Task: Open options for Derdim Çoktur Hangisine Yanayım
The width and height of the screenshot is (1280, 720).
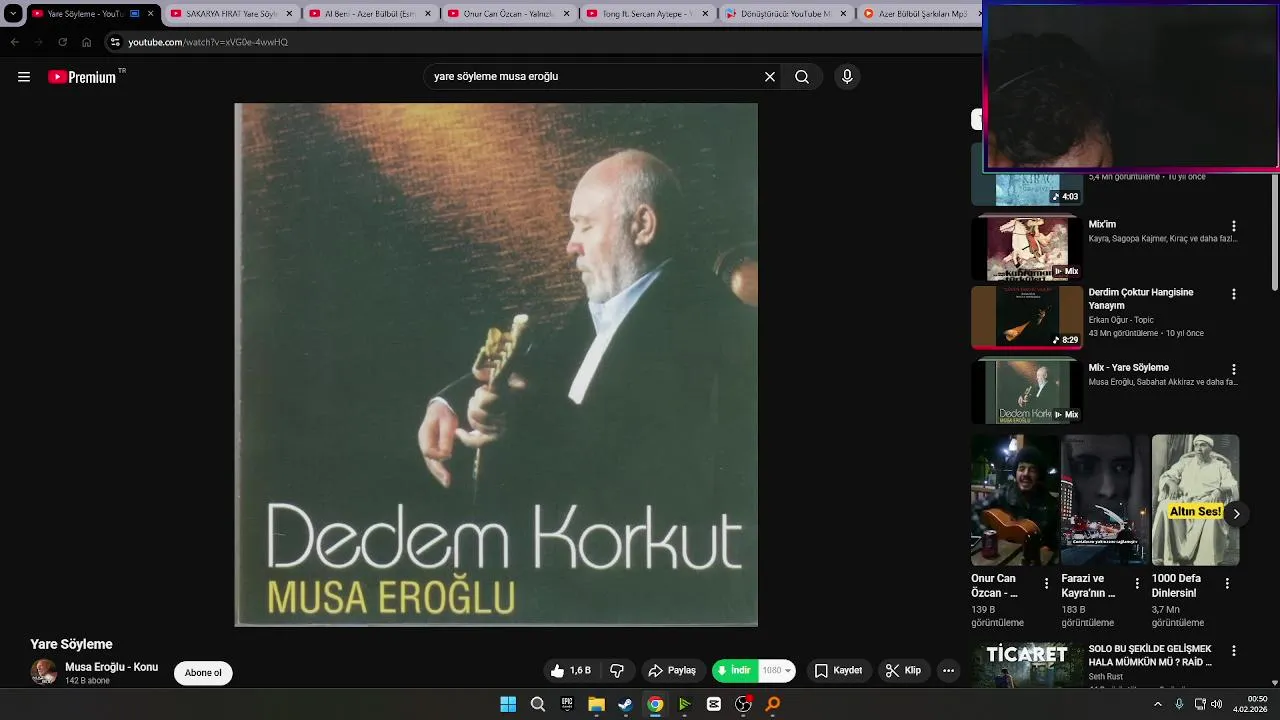Action: click(1233, 294)
